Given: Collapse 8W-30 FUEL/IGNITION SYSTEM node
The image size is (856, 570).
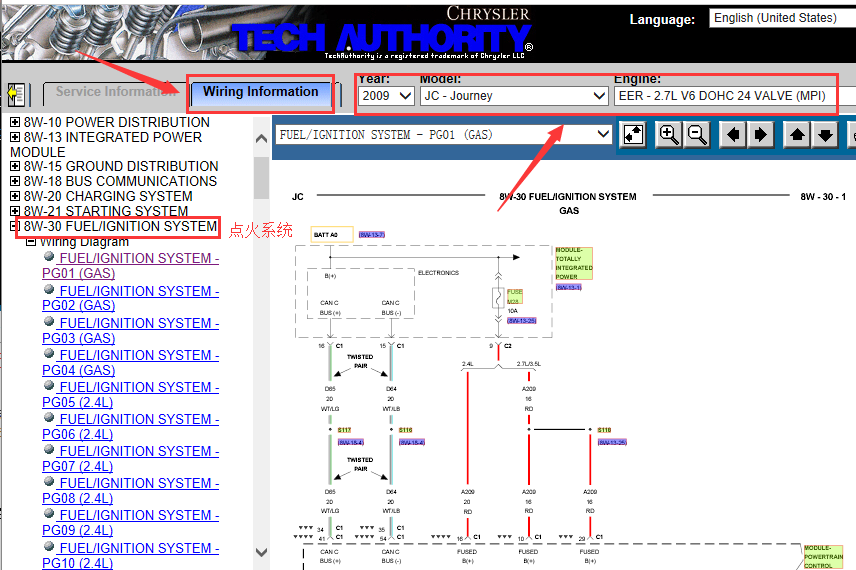Looking at the screenshot, I should coord(15,226).
